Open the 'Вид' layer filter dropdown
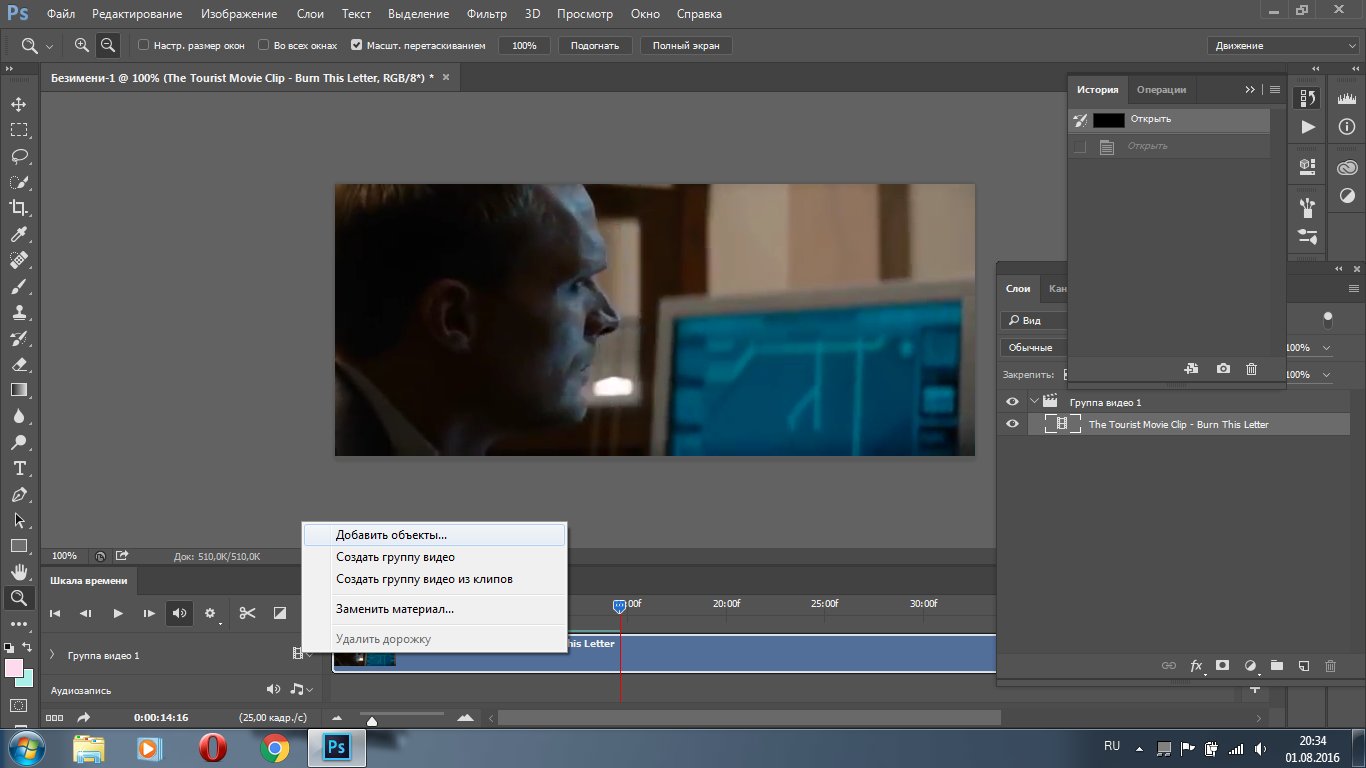The image size is (1366, 768). (1033, 320)
